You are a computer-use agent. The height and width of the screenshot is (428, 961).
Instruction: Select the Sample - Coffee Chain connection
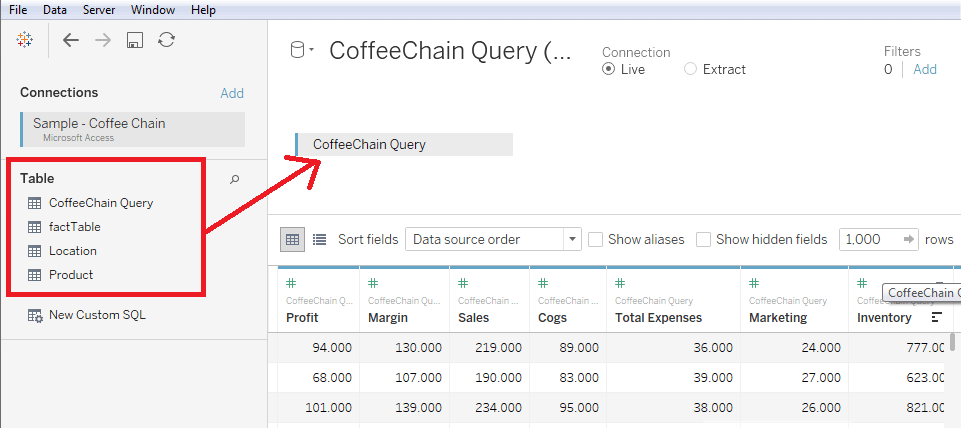tap(132, 129)
